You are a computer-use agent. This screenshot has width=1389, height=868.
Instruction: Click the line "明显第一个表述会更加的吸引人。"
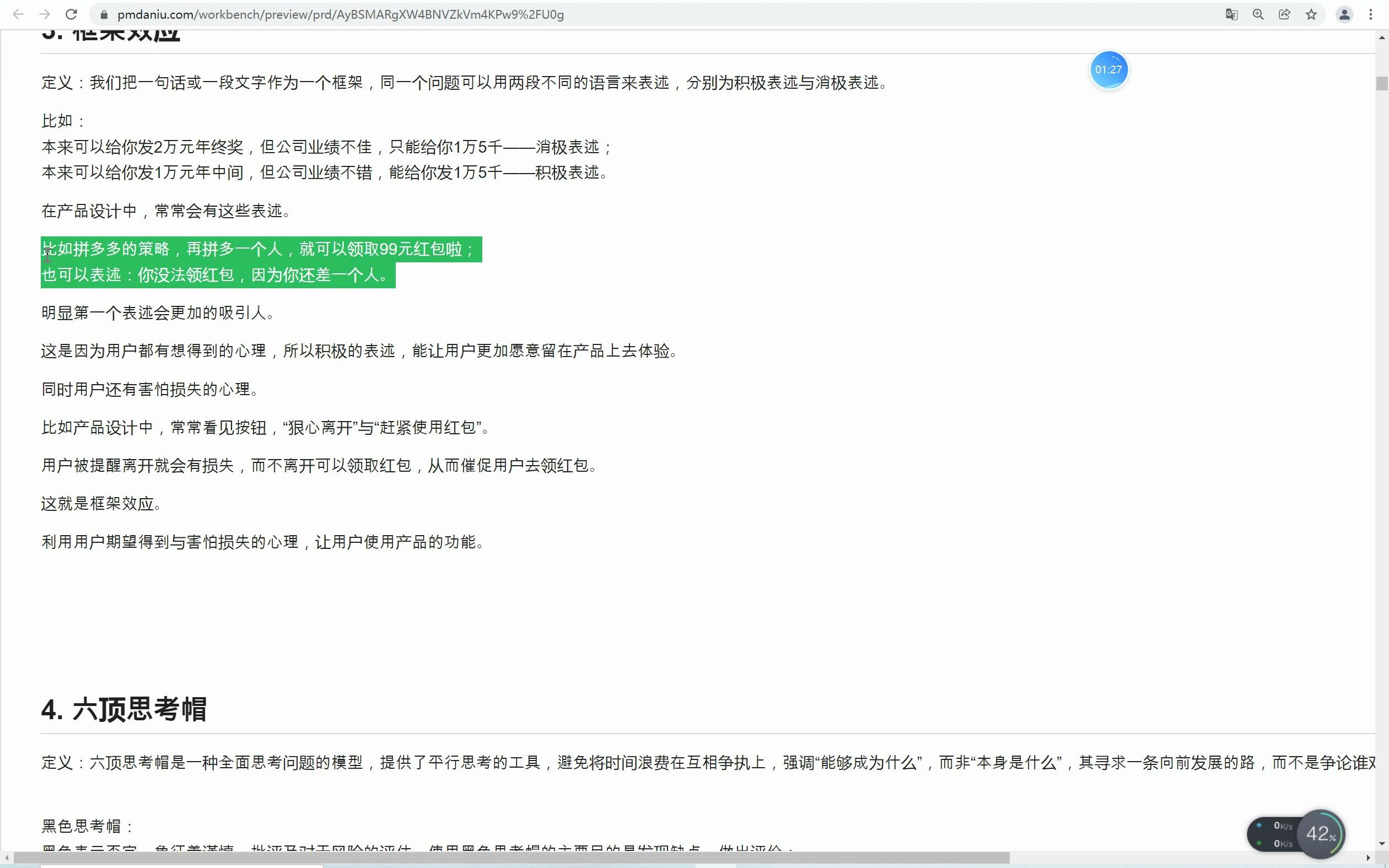159,313
